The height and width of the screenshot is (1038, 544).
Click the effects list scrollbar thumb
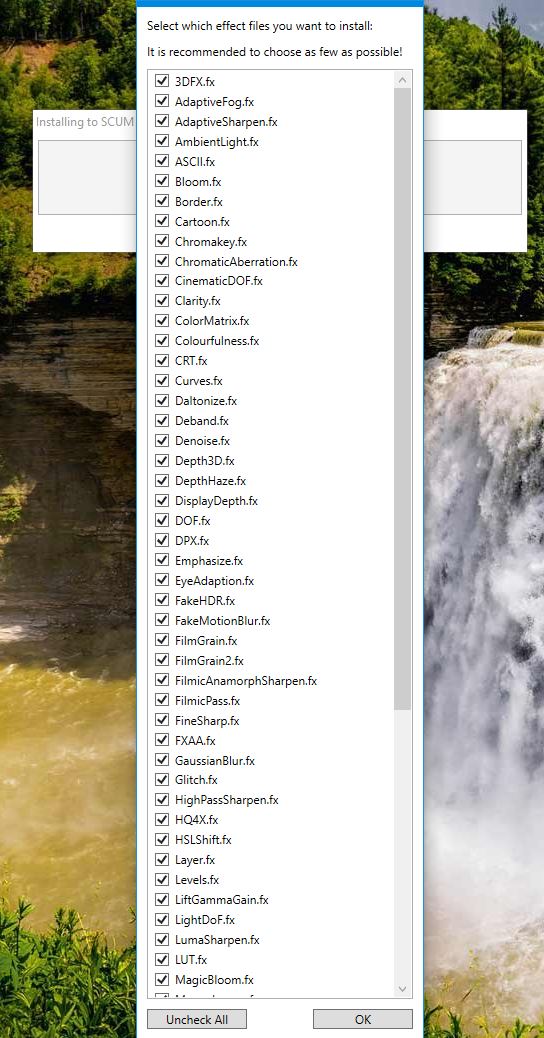pyautogui.click(x=402, y=399)
